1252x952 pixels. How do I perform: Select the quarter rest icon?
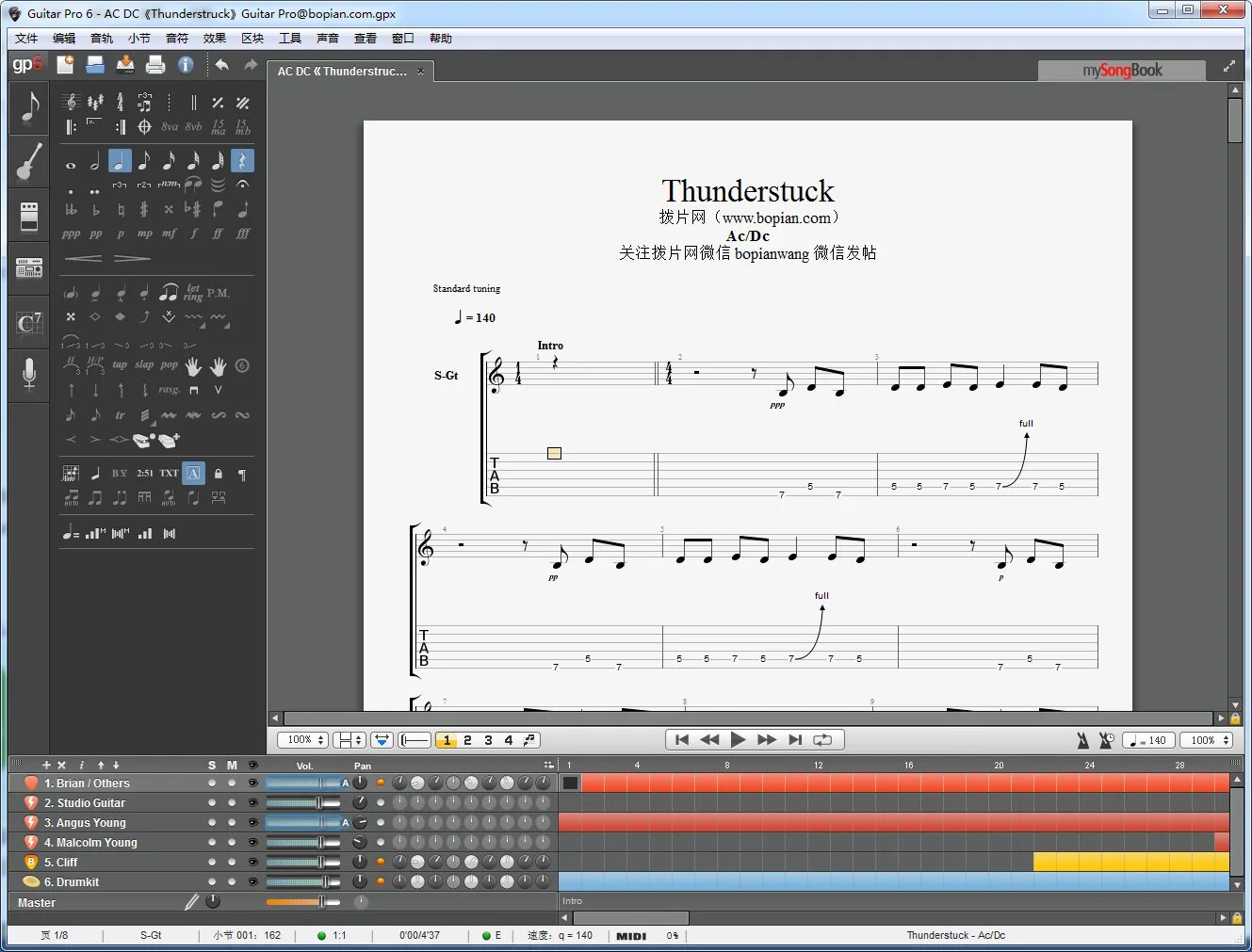(242, 161)
